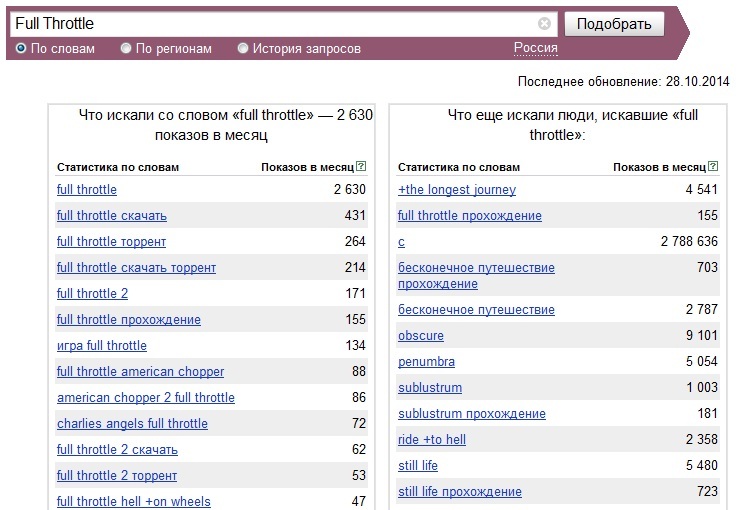Open 'american chopper 2 full throttle' link
Screen dimensions: 744x510
tap(146, 398)
